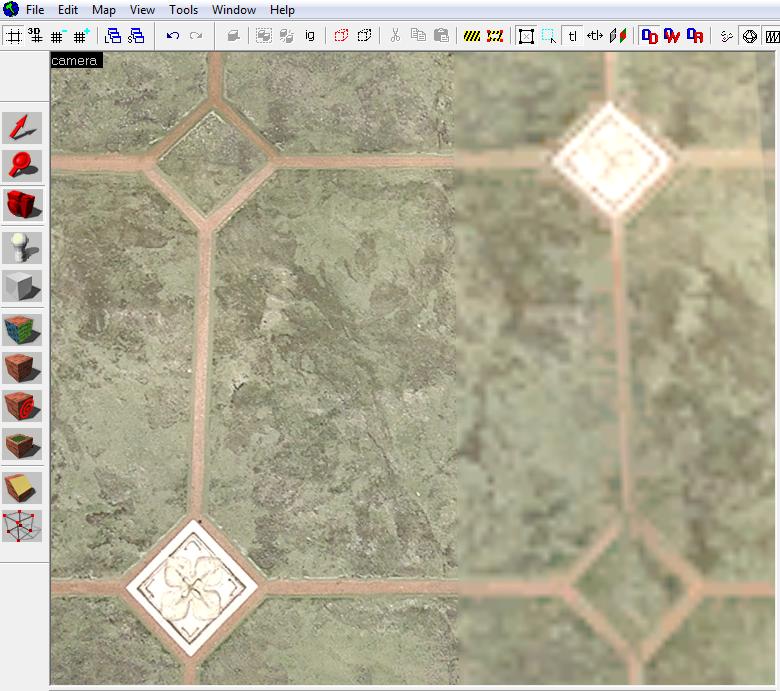780x691 pixels.
Task: Activate the Magnify tool
Action: (22, 165)
